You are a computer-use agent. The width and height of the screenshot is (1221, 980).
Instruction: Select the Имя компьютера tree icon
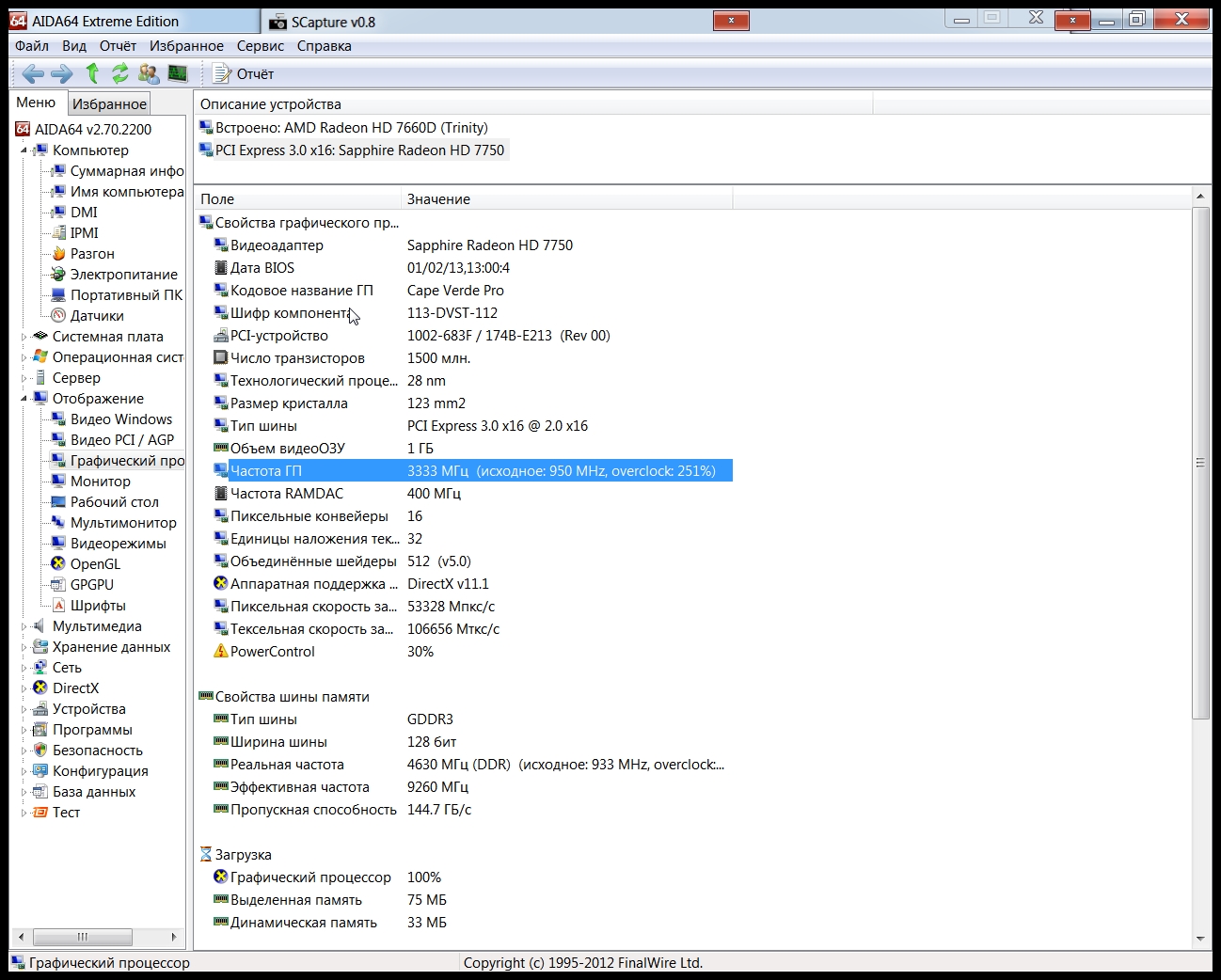pyautogui.click(x=58, y=191)
